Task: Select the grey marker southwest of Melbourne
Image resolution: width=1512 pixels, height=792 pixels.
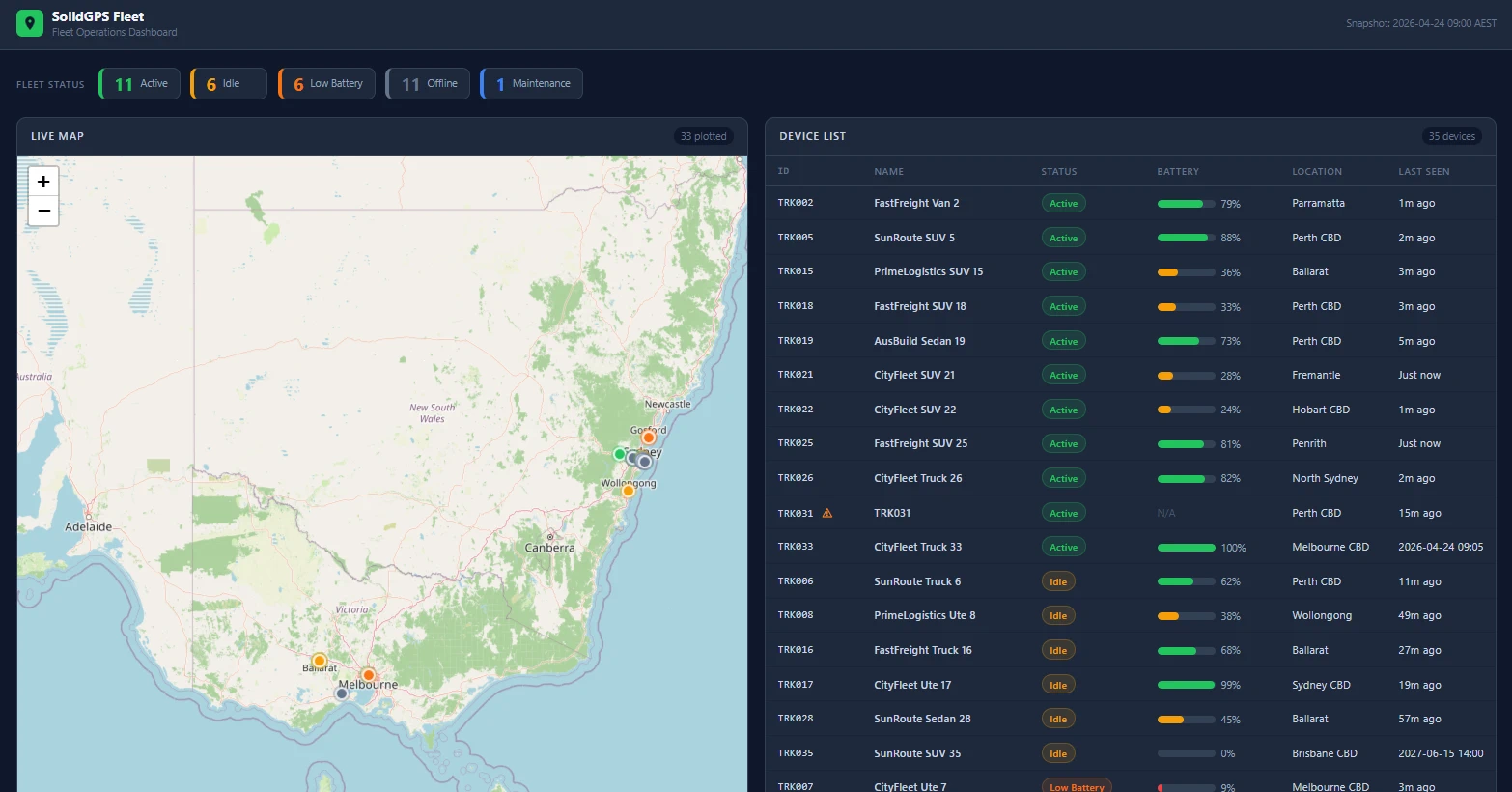Action: tap(342, 693)
